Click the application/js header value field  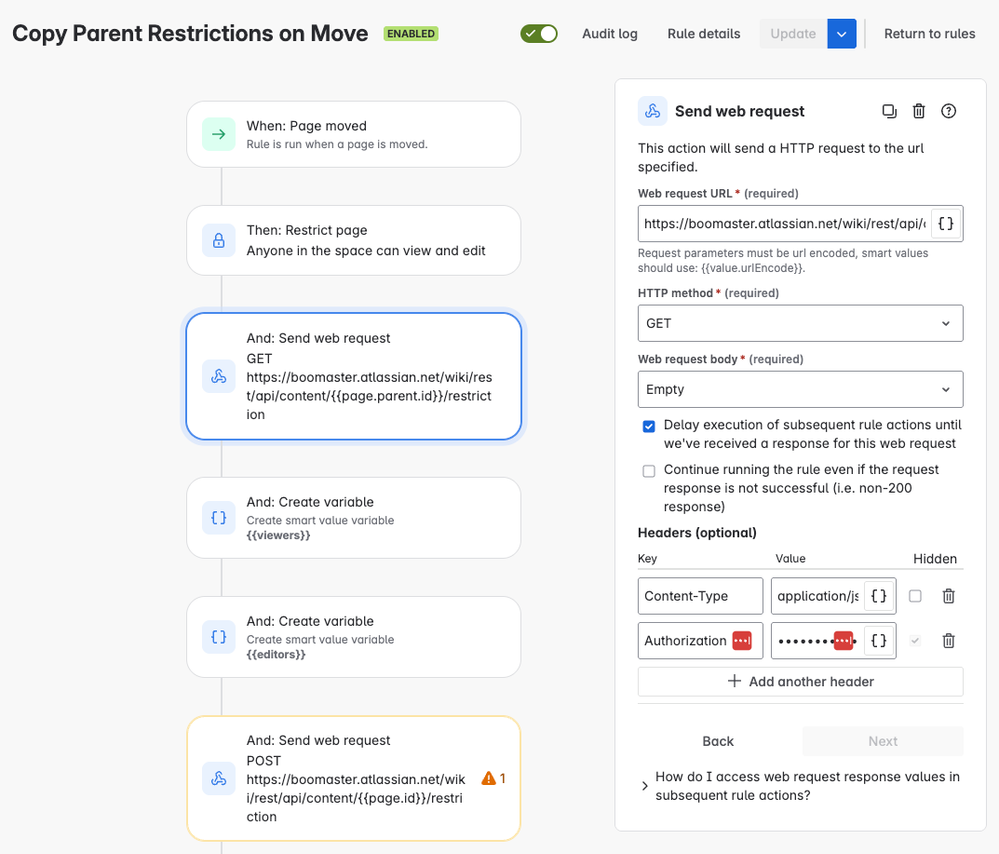[817, 596]
